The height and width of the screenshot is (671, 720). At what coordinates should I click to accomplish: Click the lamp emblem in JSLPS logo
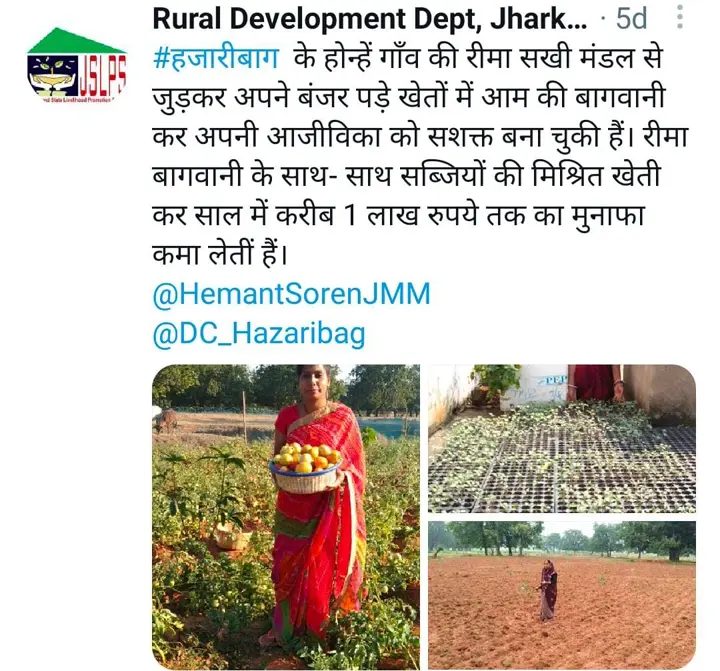click(54, 75)
